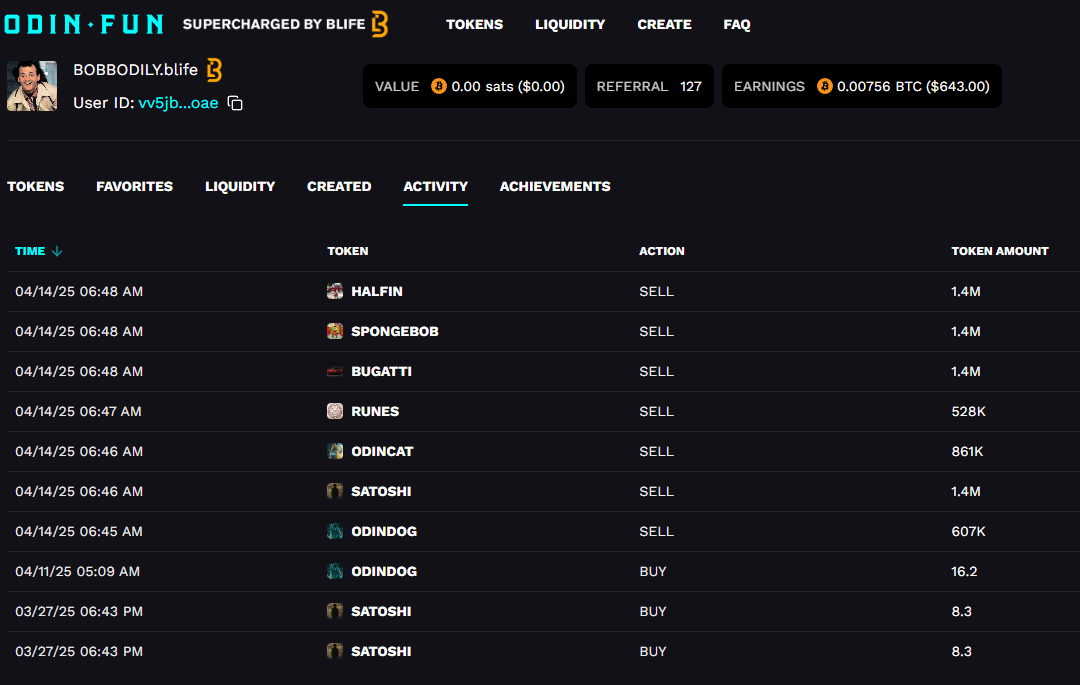Open the CREATED tab
The width and height of the screenshot is (1080, 685).
coord(339,186)
